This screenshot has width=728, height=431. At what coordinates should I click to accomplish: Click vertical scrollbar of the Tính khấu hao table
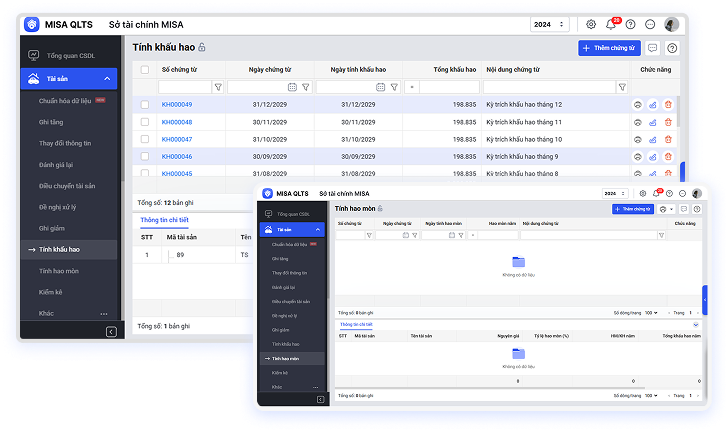(678, 111)
